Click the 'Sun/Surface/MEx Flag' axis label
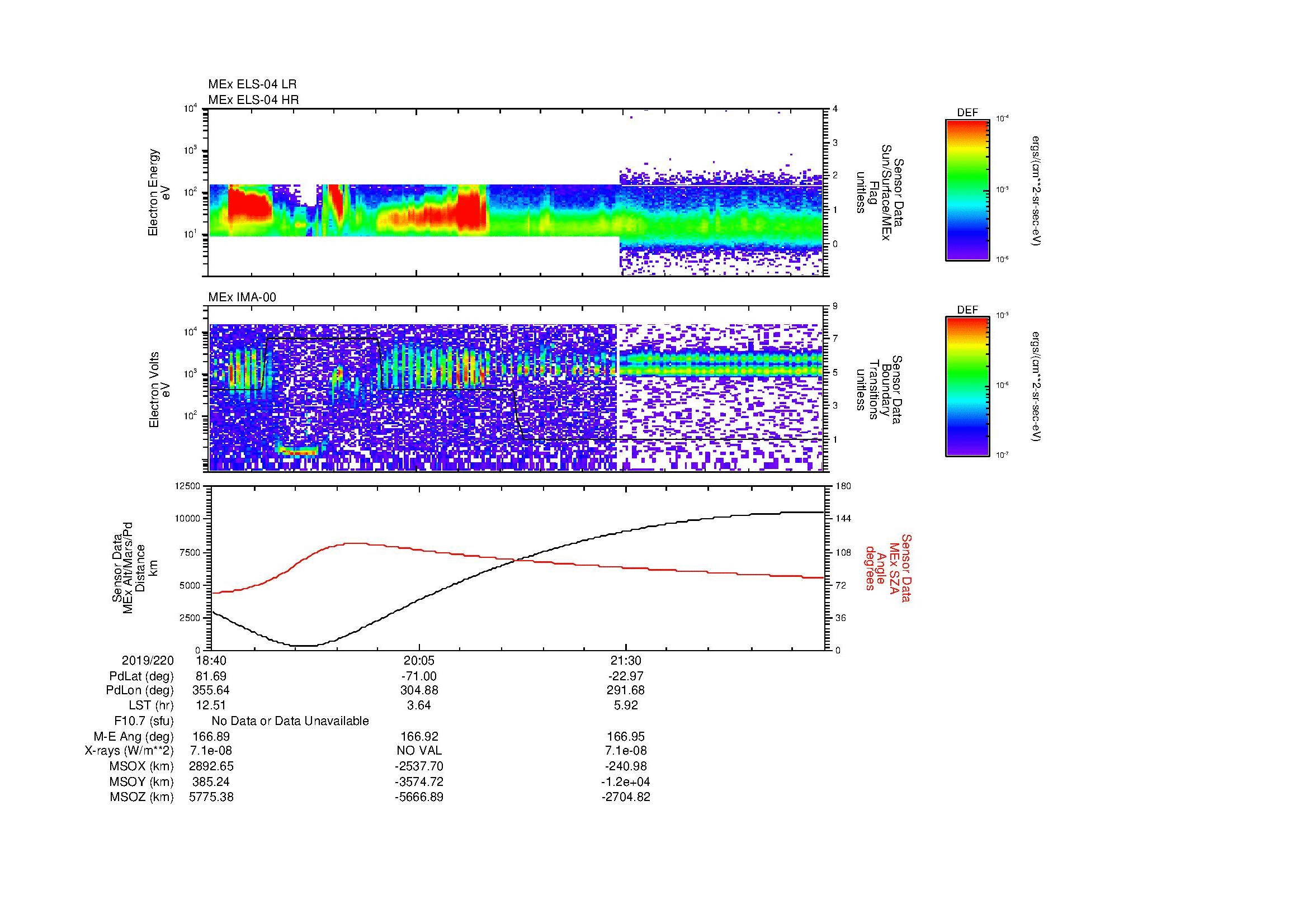The height and width of the screenshot is (924, 1308). click(x=879, y=192)
